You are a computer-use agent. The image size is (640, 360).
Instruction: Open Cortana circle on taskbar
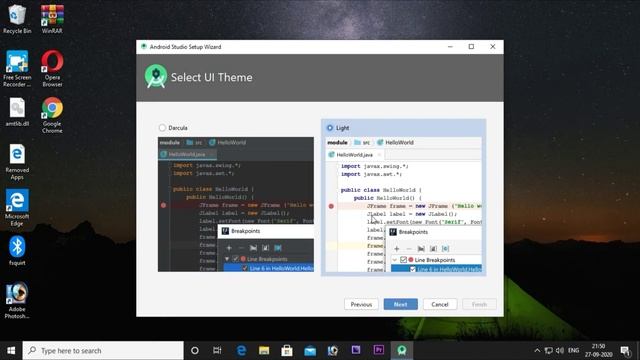pos(195,351)
